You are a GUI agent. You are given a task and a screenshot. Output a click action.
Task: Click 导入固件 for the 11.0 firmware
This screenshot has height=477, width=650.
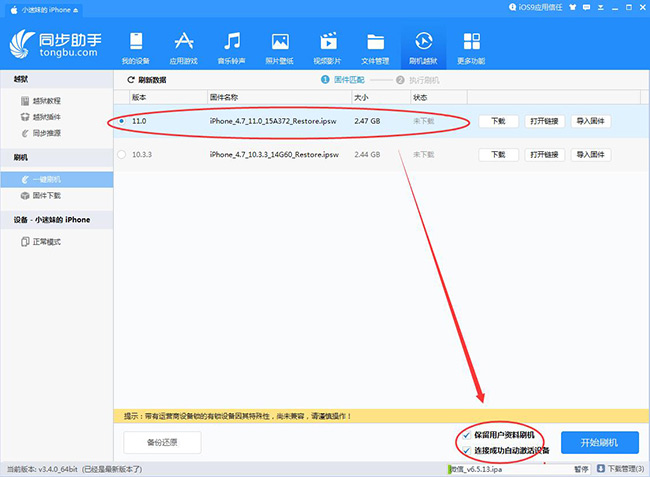tap(590, 121)
